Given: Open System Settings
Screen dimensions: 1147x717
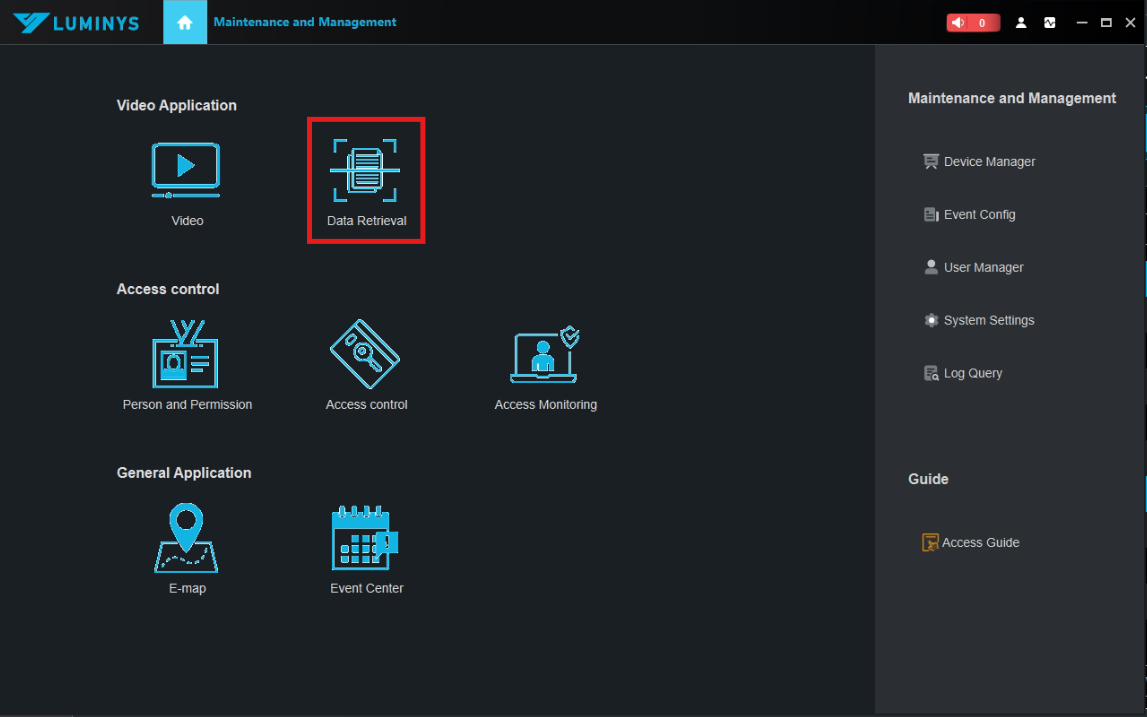Looking at the screenshot, I should (988, 321).
